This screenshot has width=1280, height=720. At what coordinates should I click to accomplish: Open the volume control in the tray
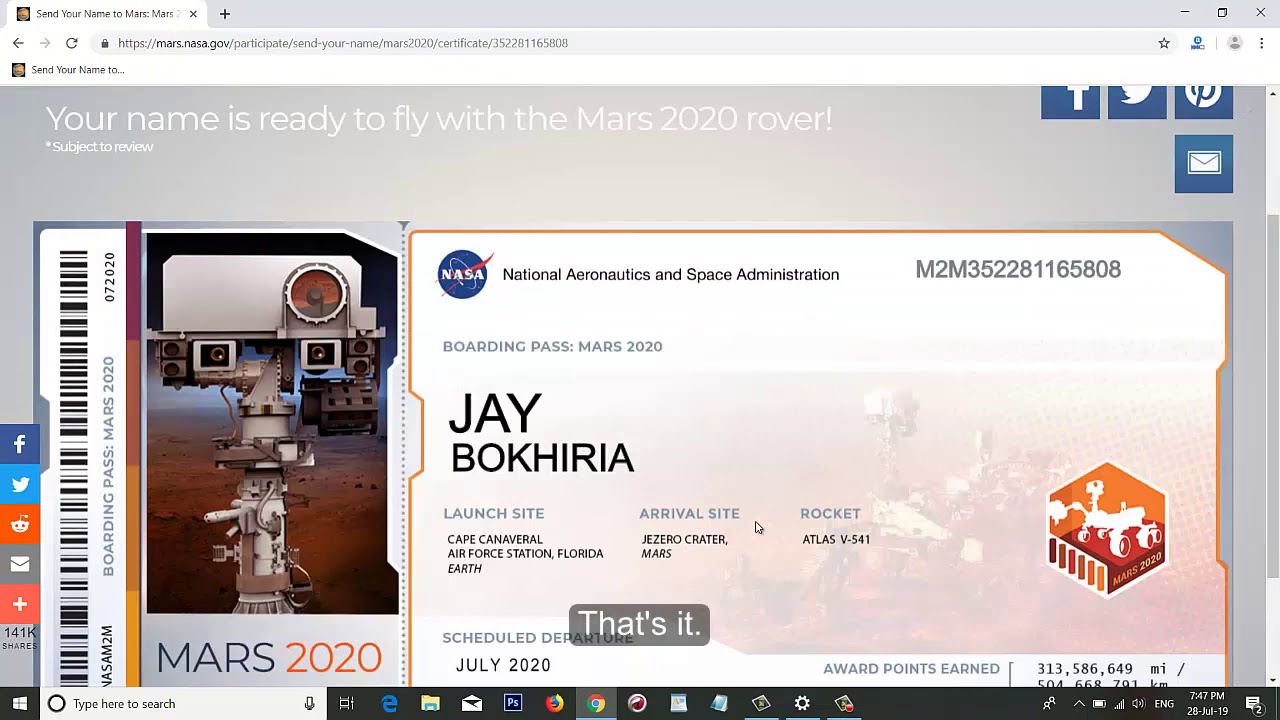1138,704
